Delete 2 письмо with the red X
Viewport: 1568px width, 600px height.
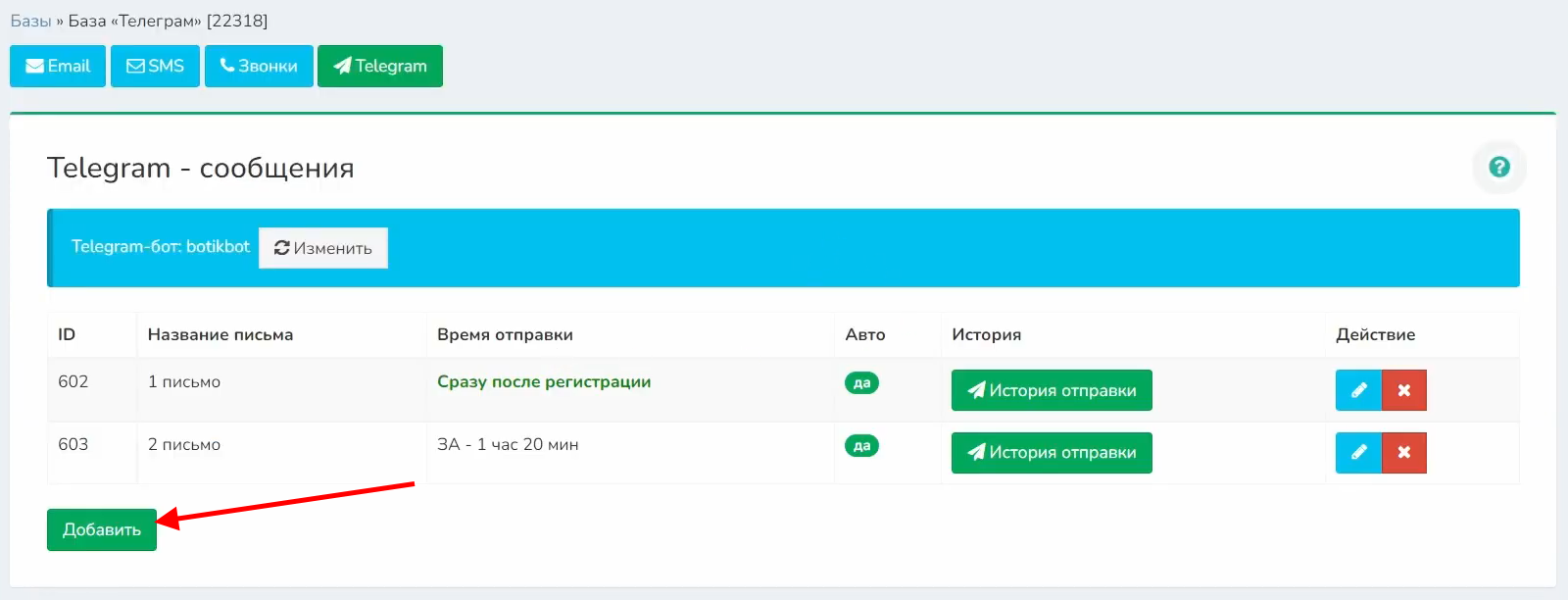pos(1404,453)
